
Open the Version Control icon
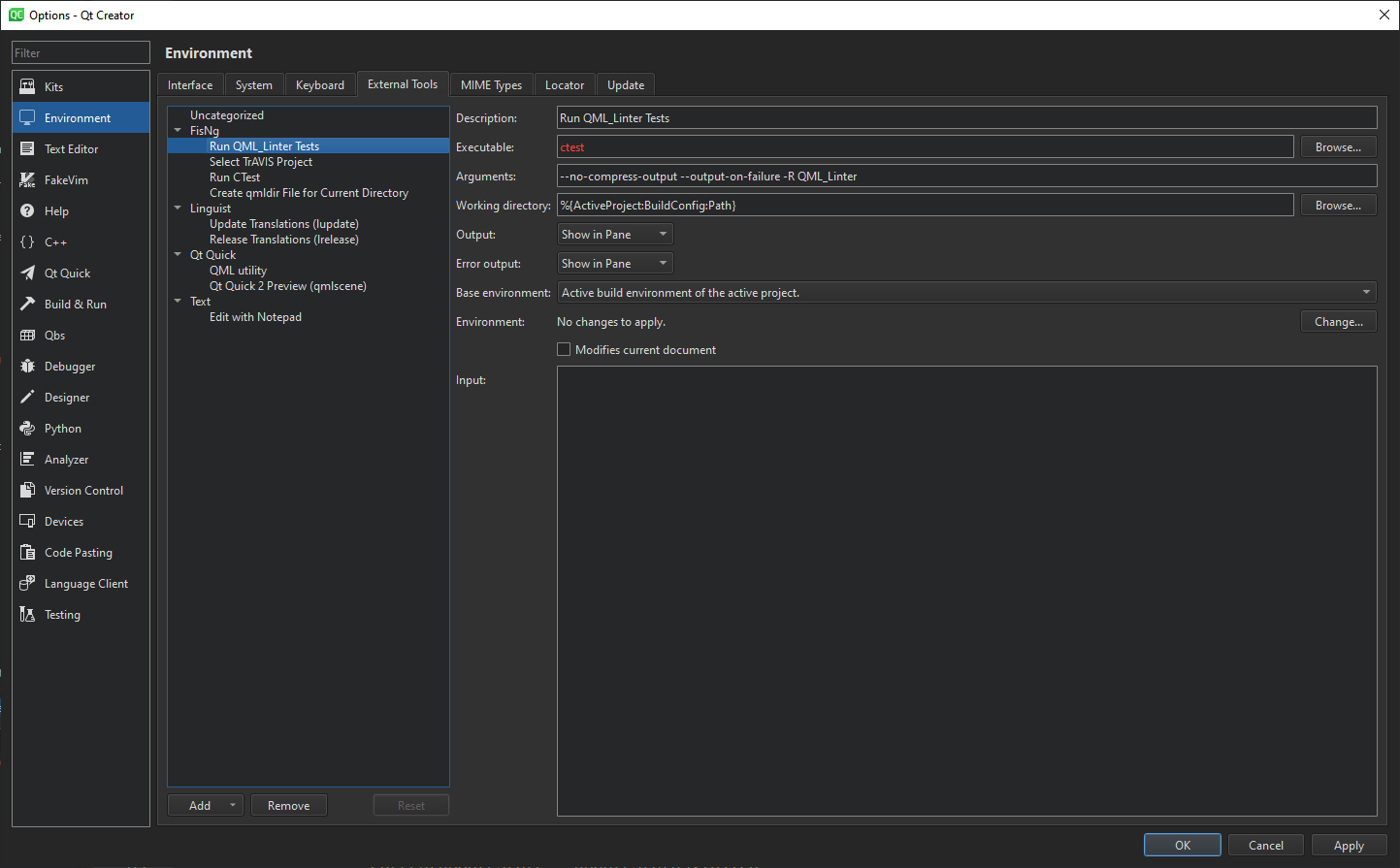pos(28,490)
